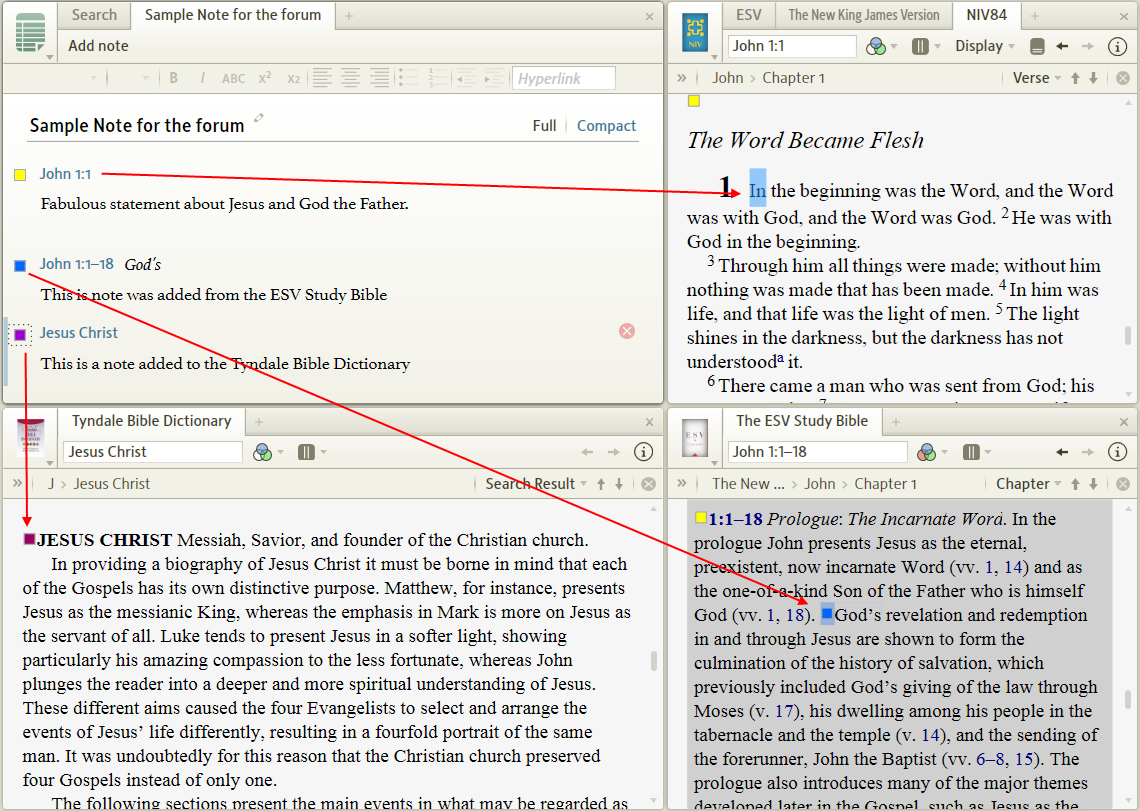Open John 1:1–18 note reference link
1140x811 pixels.
point(76,264)
